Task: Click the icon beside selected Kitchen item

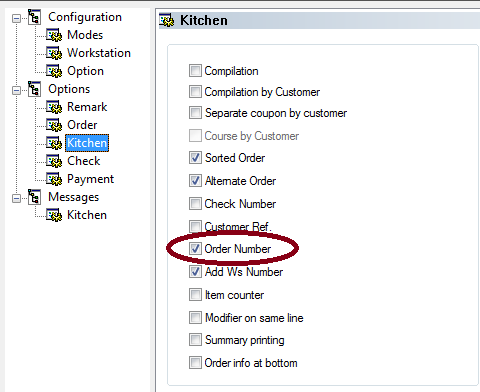Action: (x=54, y=143)
